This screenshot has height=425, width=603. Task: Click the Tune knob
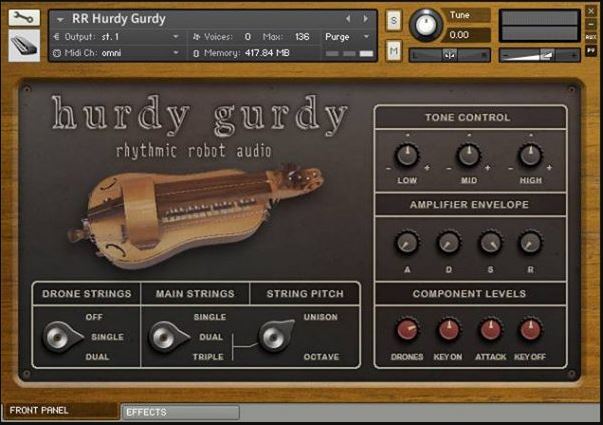pyautogui.click(x=426, y=25)
